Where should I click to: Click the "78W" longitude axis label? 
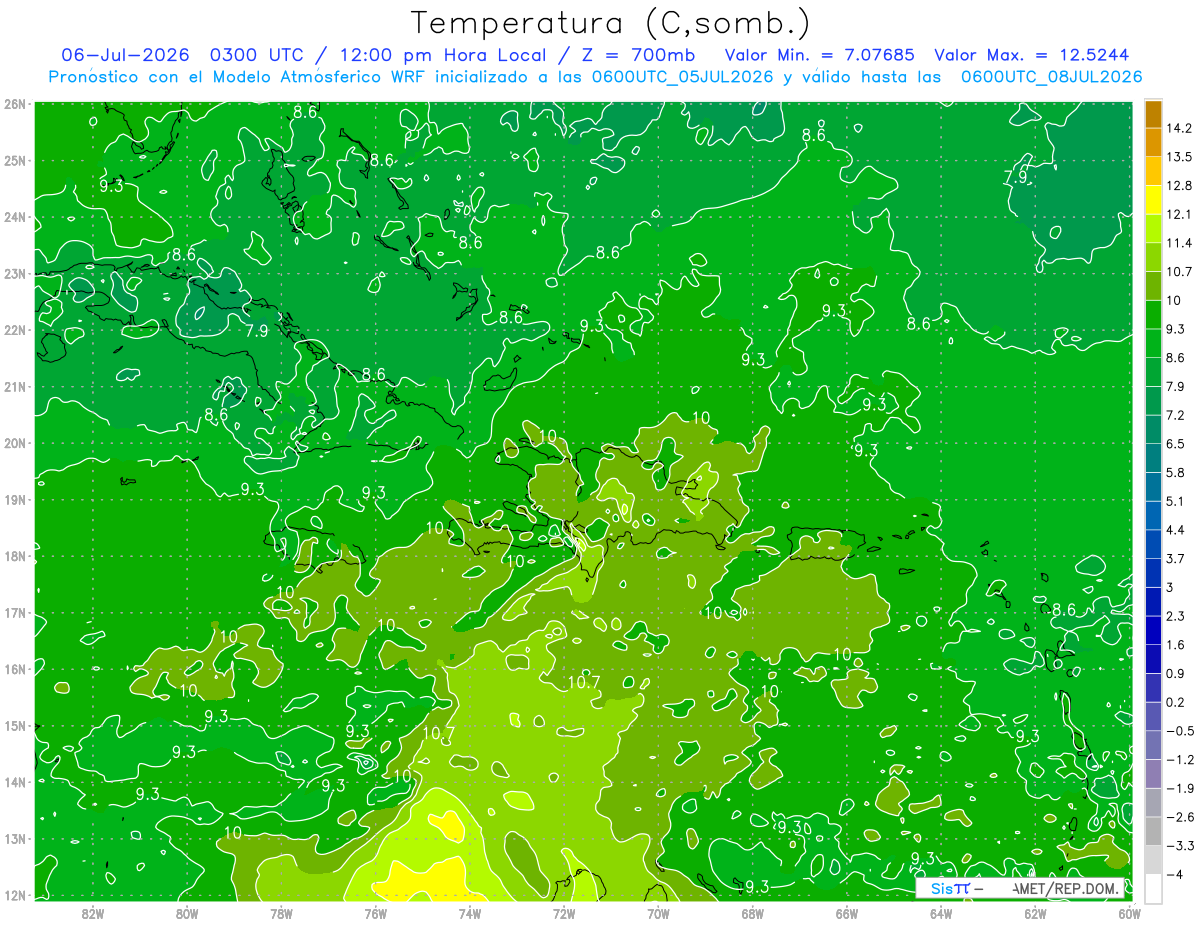point(281,913)
